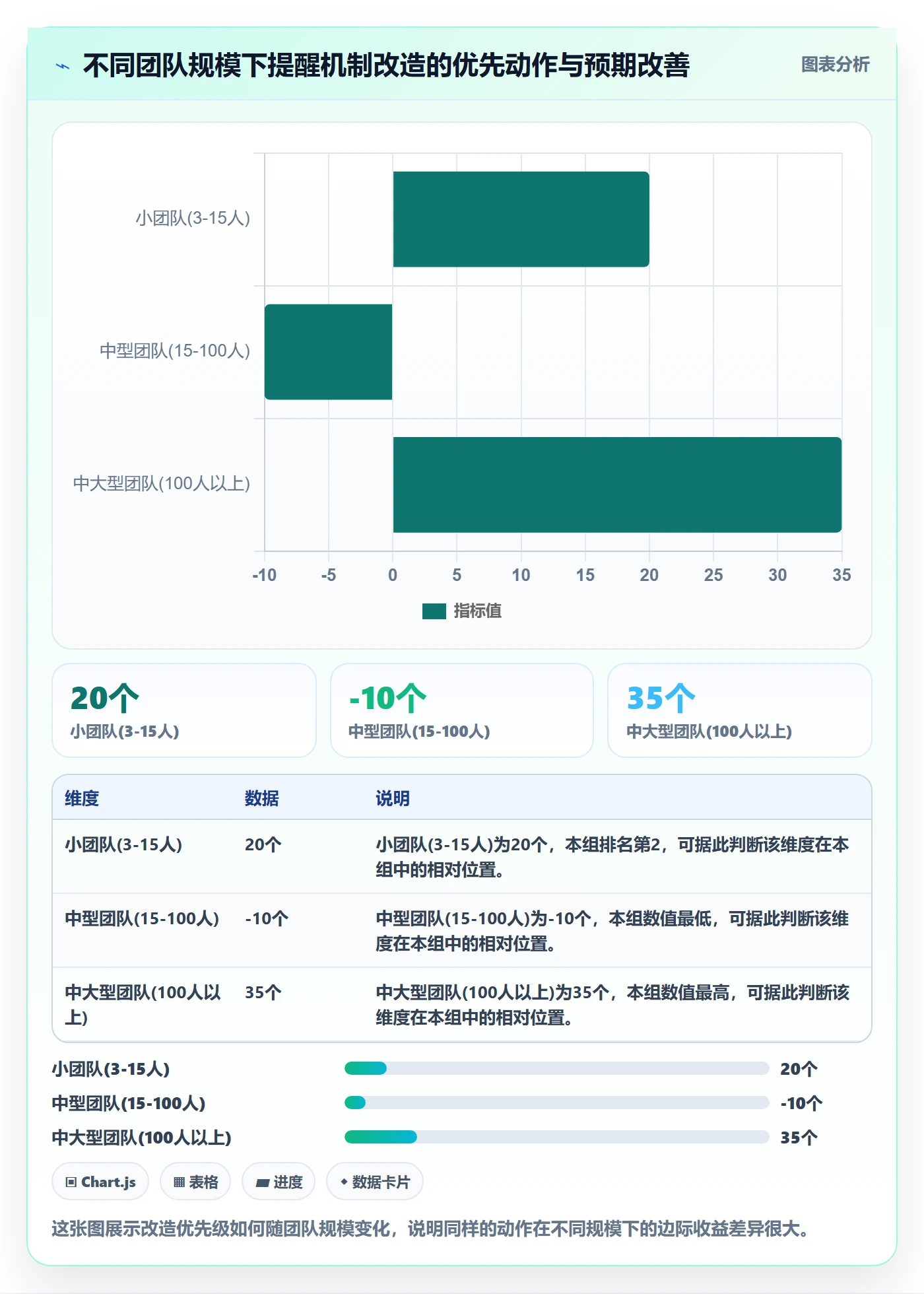Select the table's 数据 cell reading -10个
The width and height of the screenshot is (924, 1294).
(x=267, y=918)
